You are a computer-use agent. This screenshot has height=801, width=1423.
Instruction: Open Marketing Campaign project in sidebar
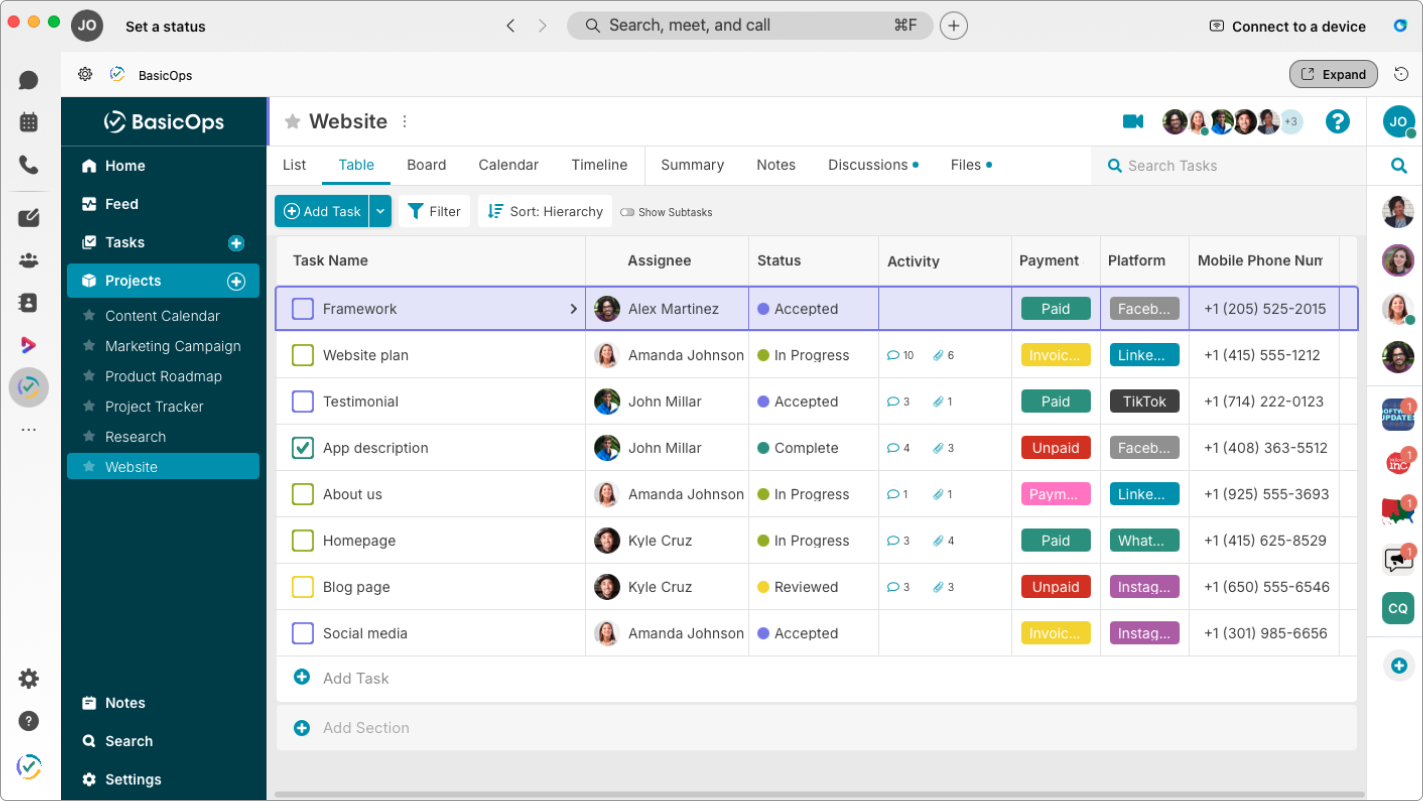click(x=173, y=346)
